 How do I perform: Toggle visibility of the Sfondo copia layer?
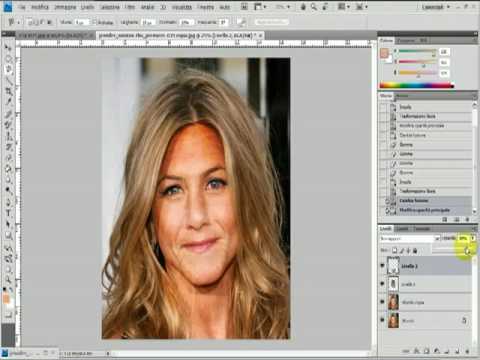click(x=382, y=302)
